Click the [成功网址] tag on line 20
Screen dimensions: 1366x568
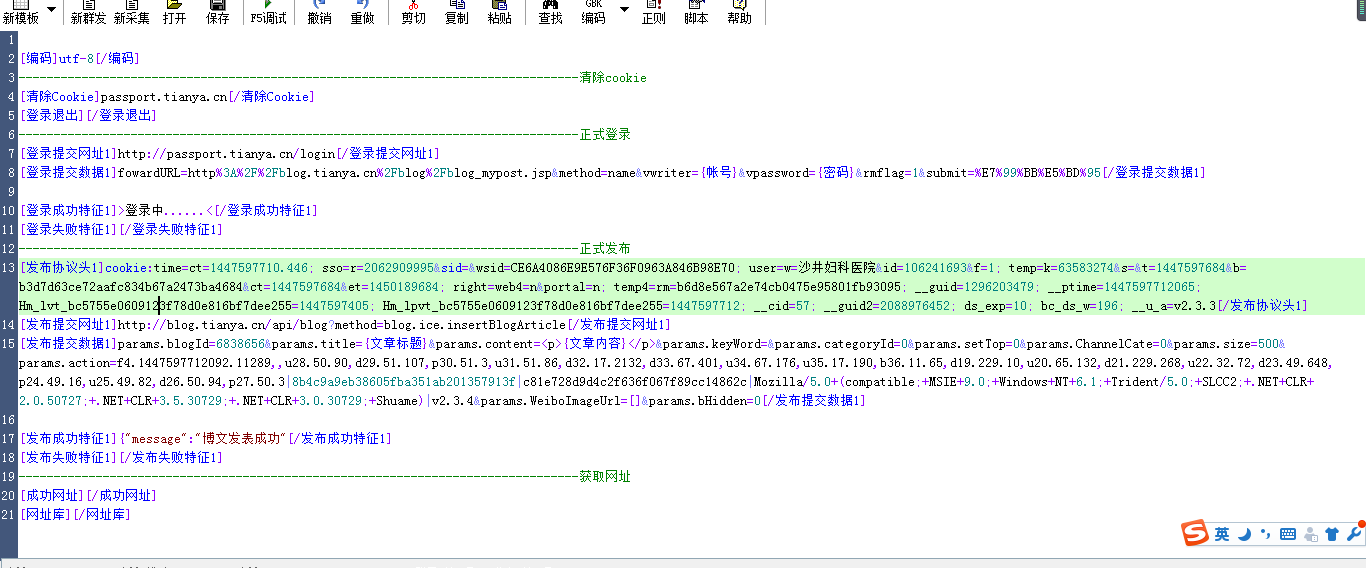click(x=53, y=496)
